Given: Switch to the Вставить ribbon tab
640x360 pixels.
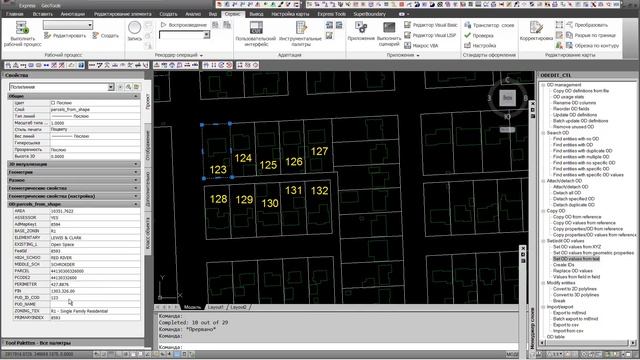Looking at the screenshot, I should [x=42, y=14].
